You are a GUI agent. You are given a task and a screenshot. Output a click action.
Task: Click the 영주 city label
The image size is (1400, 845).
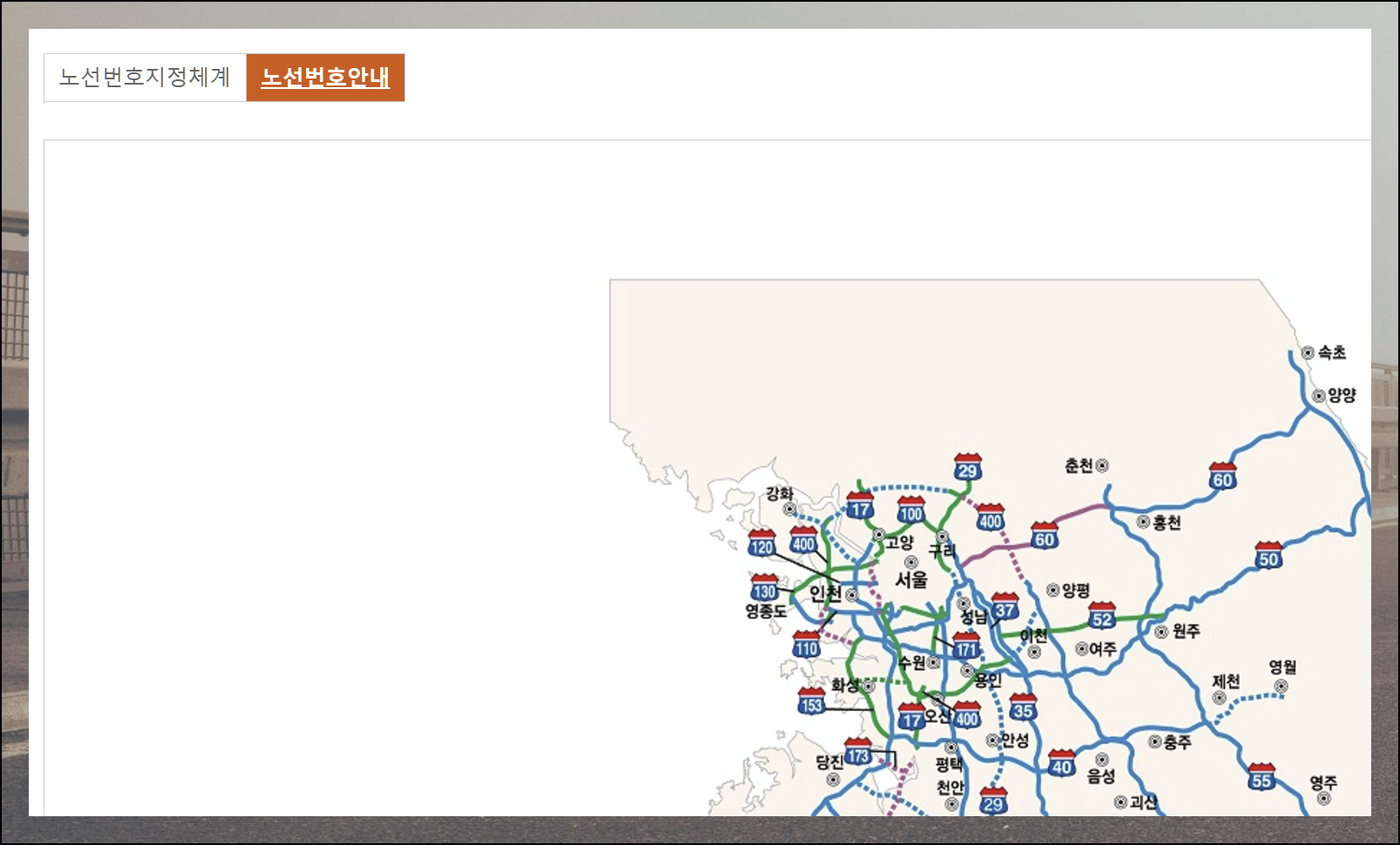(1323, 783)
